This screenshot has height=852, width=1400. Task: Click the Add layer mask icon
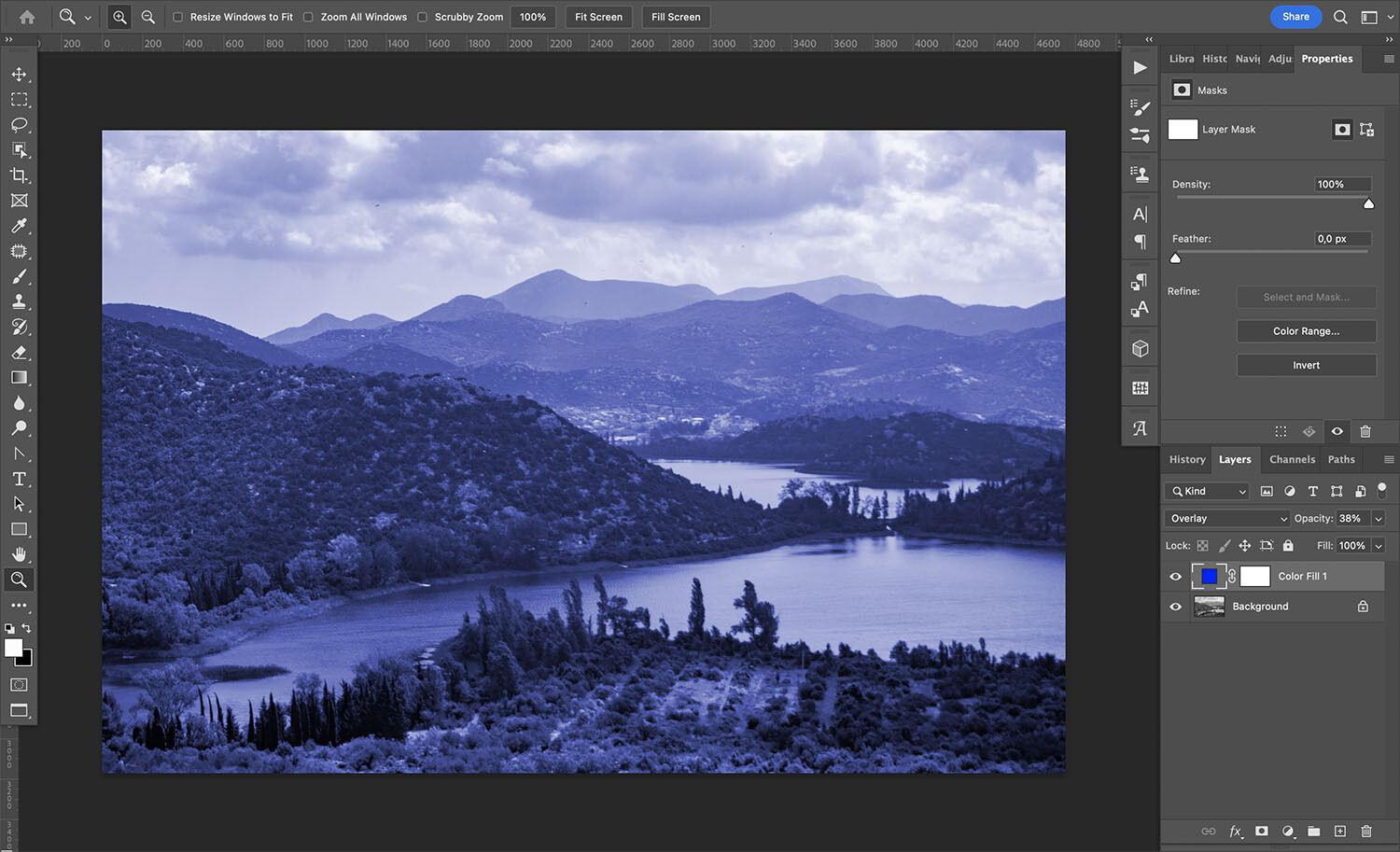1261,831
